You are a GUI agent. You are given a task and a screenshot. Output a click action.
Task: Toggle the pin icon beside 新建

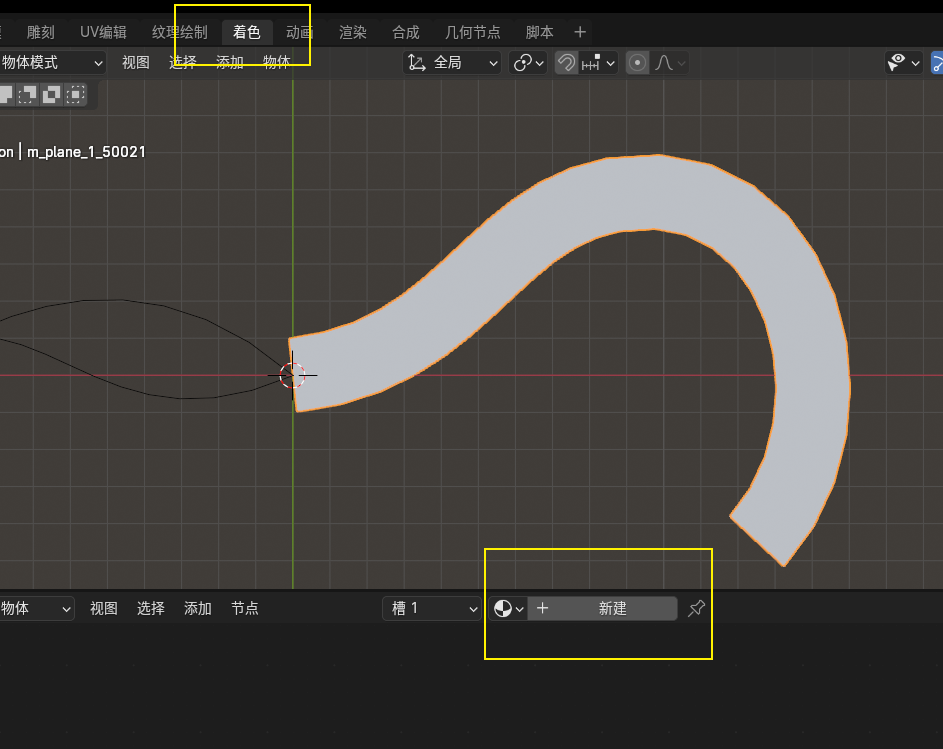(x=697, y=608)
